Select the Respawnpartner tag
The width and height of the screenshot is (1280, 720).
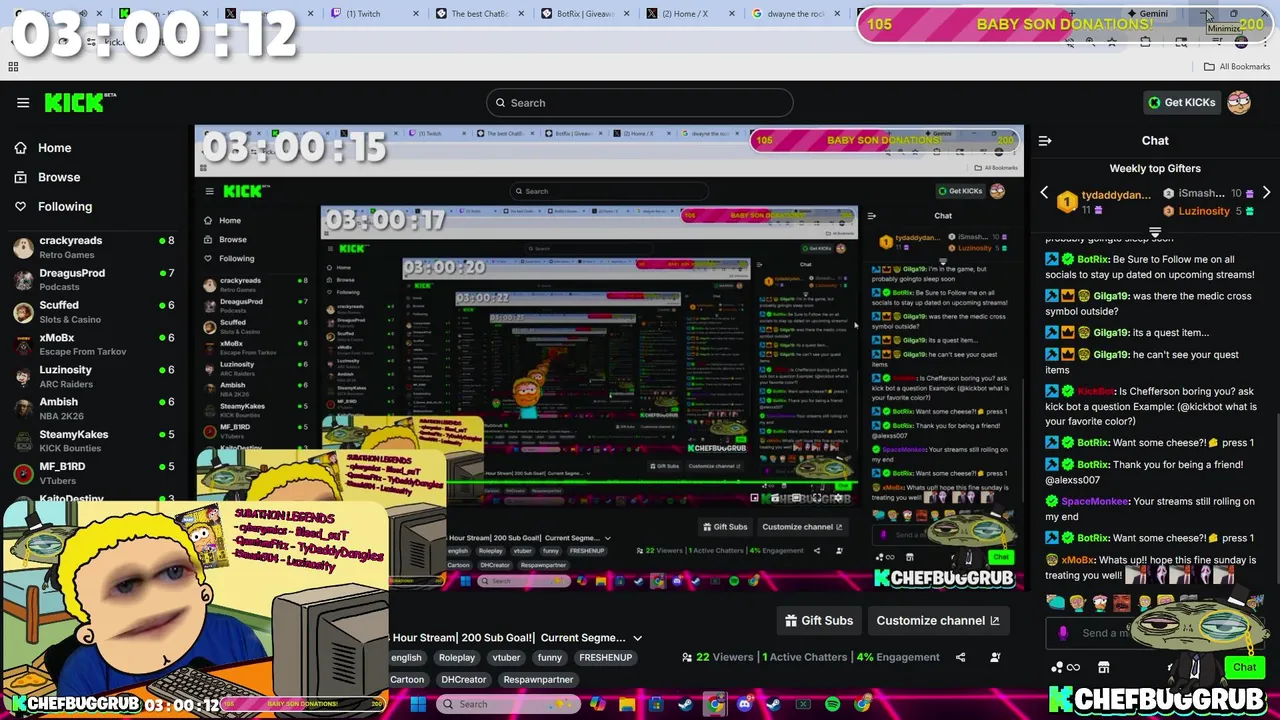(x=538, y=680)
